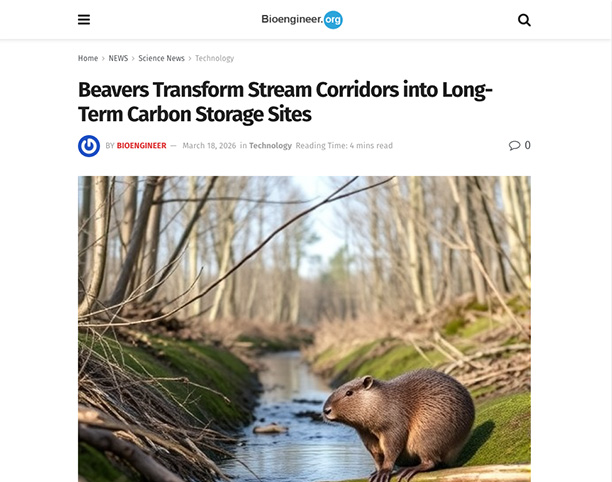Click the article headline about beavers
Viewport: 612px width, 482px height.
pos(285,102)
